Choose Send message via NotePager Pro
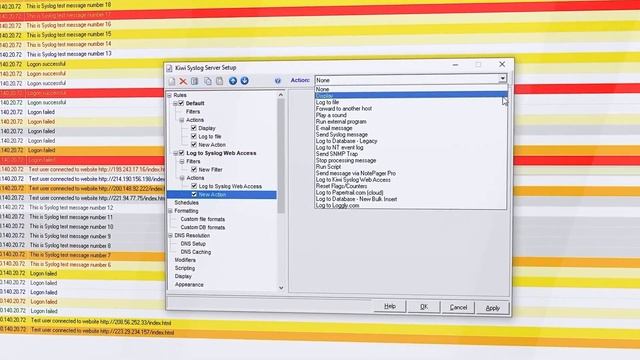Screen dimensions: 640x360 (411, 173)
